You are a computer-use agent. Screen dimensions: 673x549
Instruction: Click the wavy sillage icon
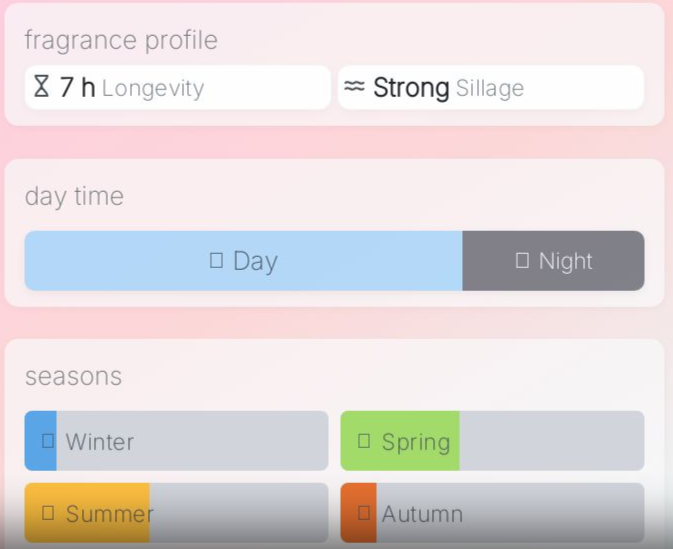click(x=354, y=87)
